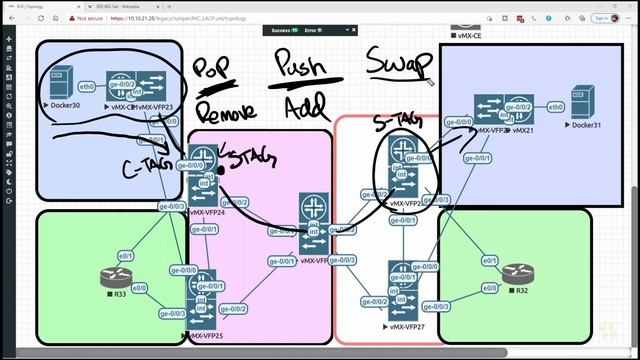Image resolution: width=640 pixels, height=360 pixels.
Task: Collapse the notification bar with chevron
Action: click(x=347, y=30)
